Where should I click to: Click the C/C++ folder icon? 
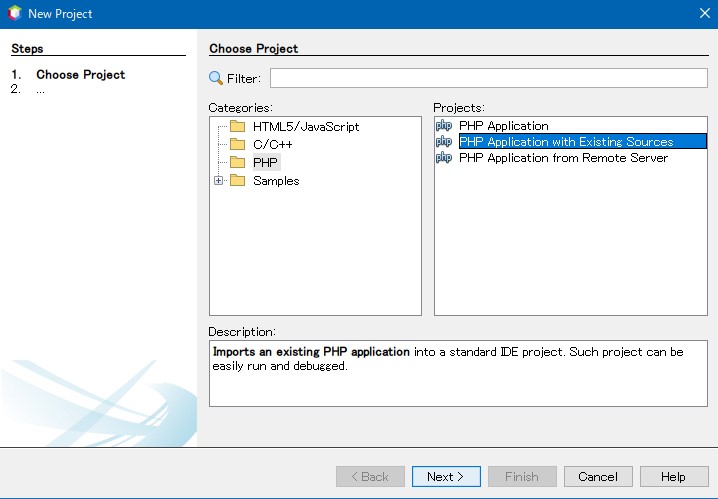tap(237, 144)
